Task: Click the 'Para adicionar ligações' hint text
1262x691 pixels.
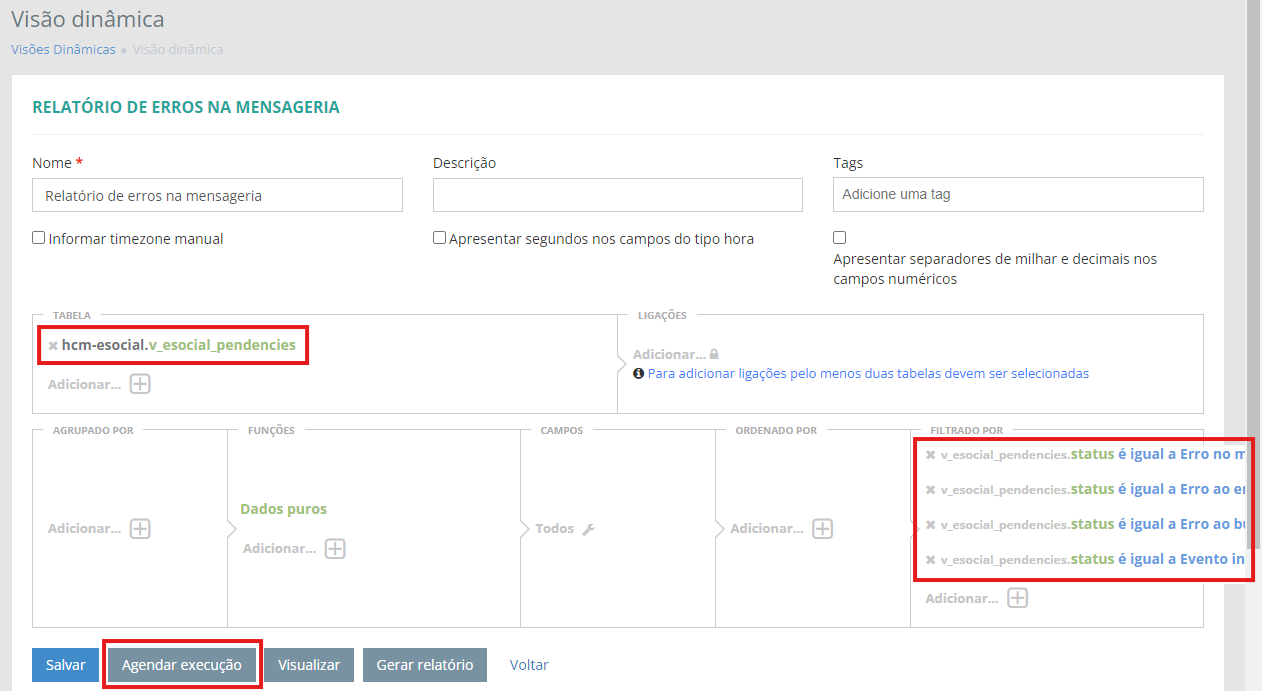Action: click(868, 373)
